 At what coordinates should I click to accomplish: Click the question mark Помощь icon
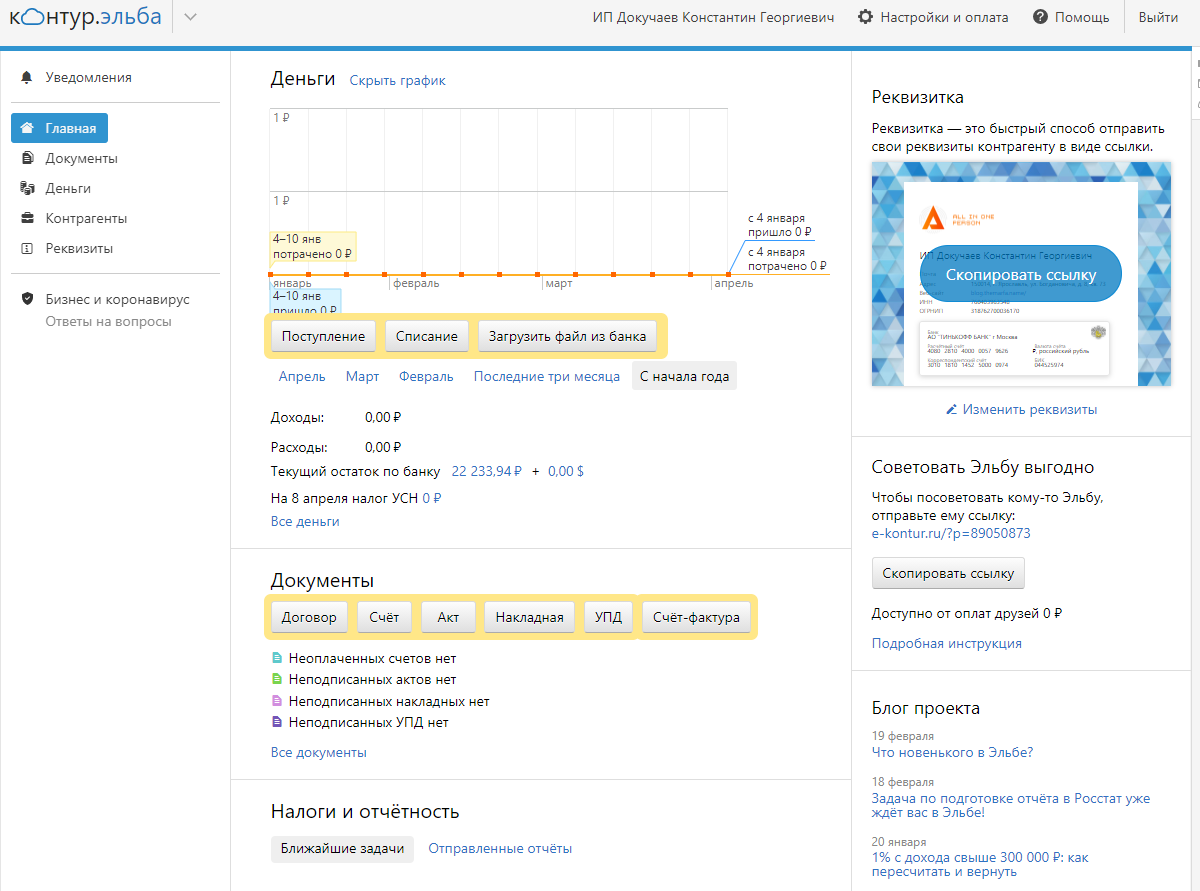(x=1040, y=17)
